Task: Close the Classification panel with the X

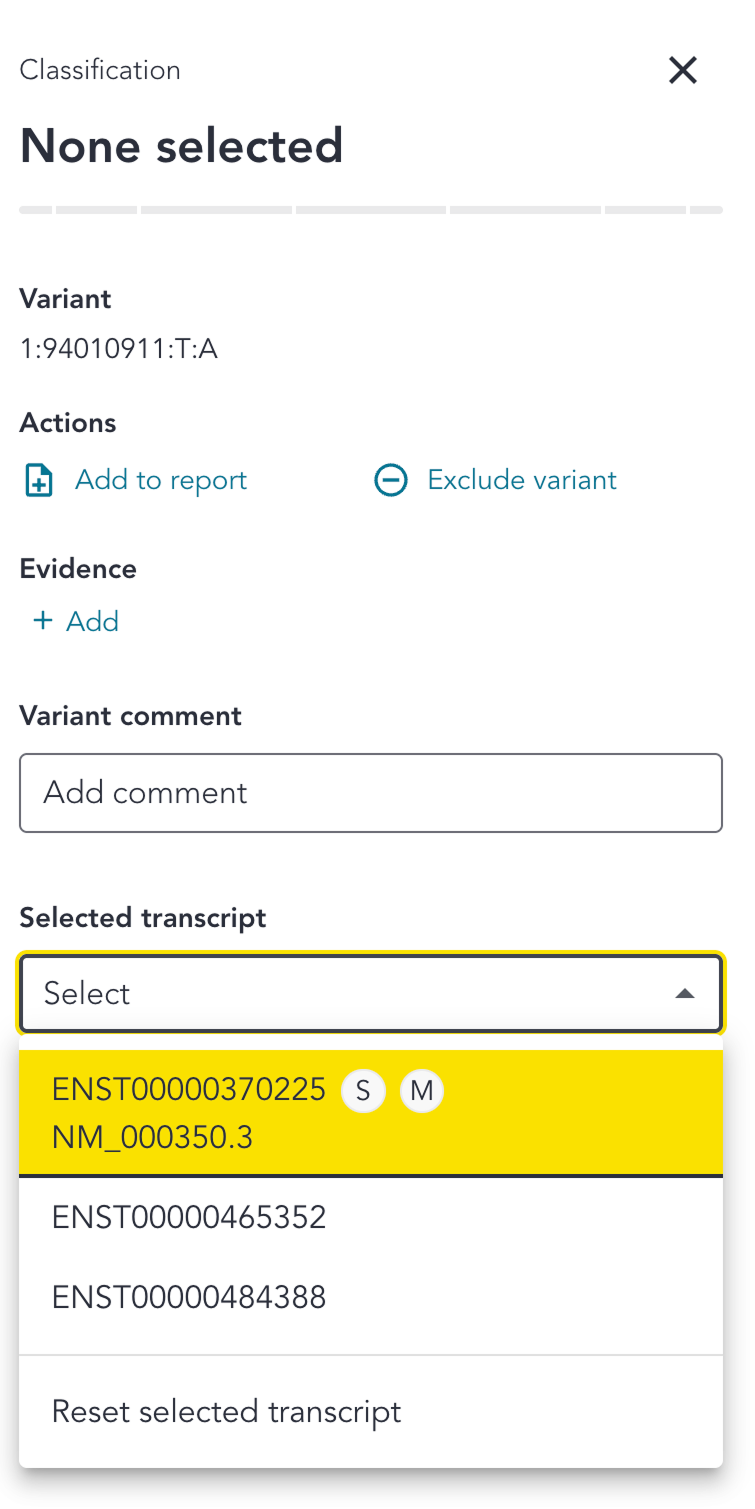Action: click(x=683, y=70)
